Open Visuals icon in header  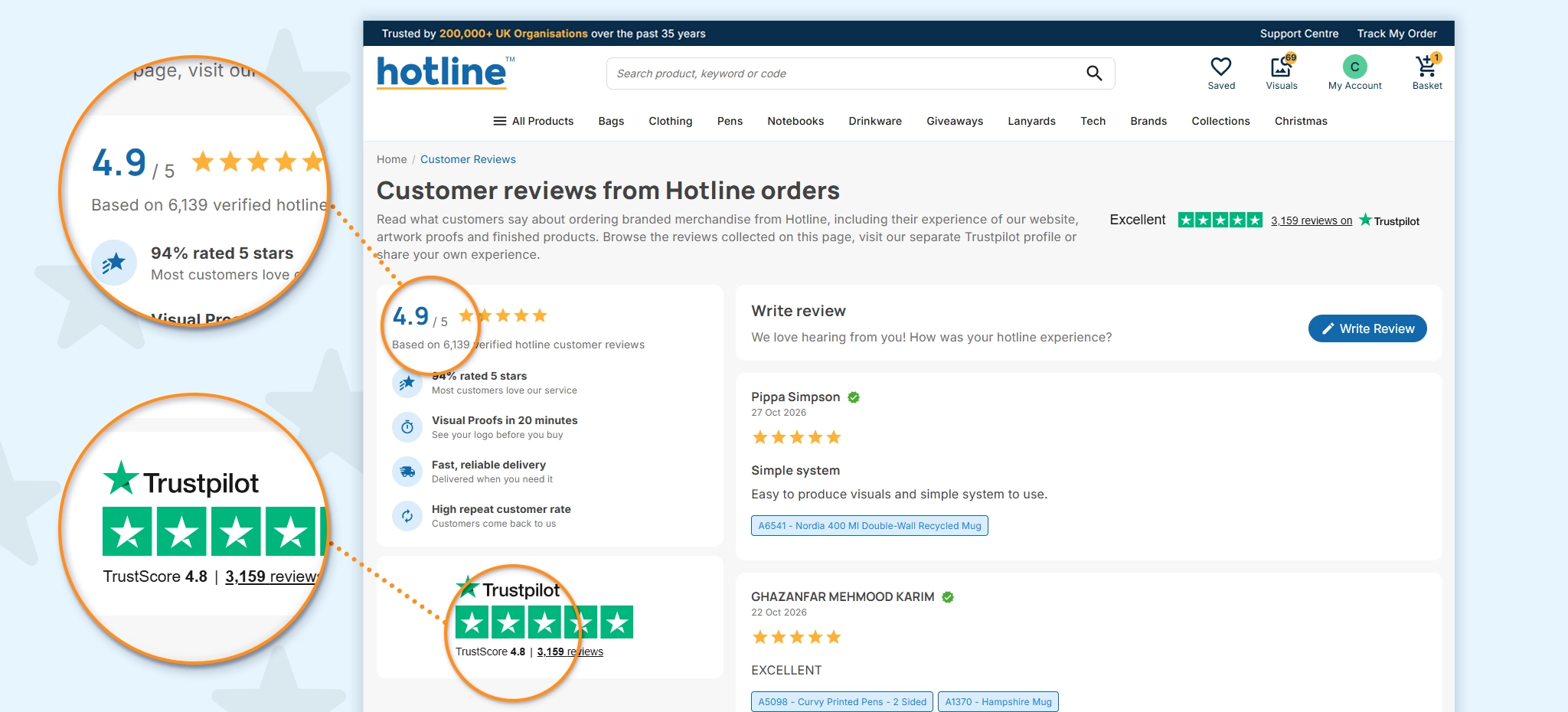(1282, 67)
